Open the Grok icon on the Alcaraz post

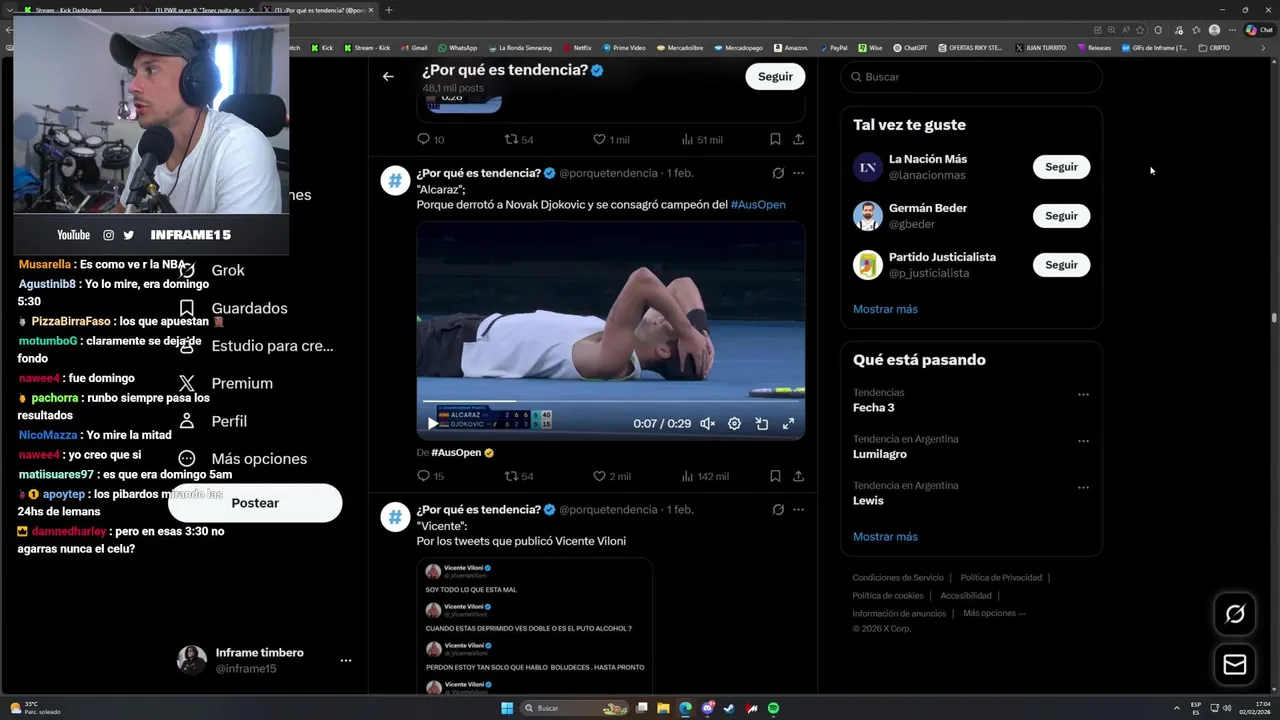point(778,173)
